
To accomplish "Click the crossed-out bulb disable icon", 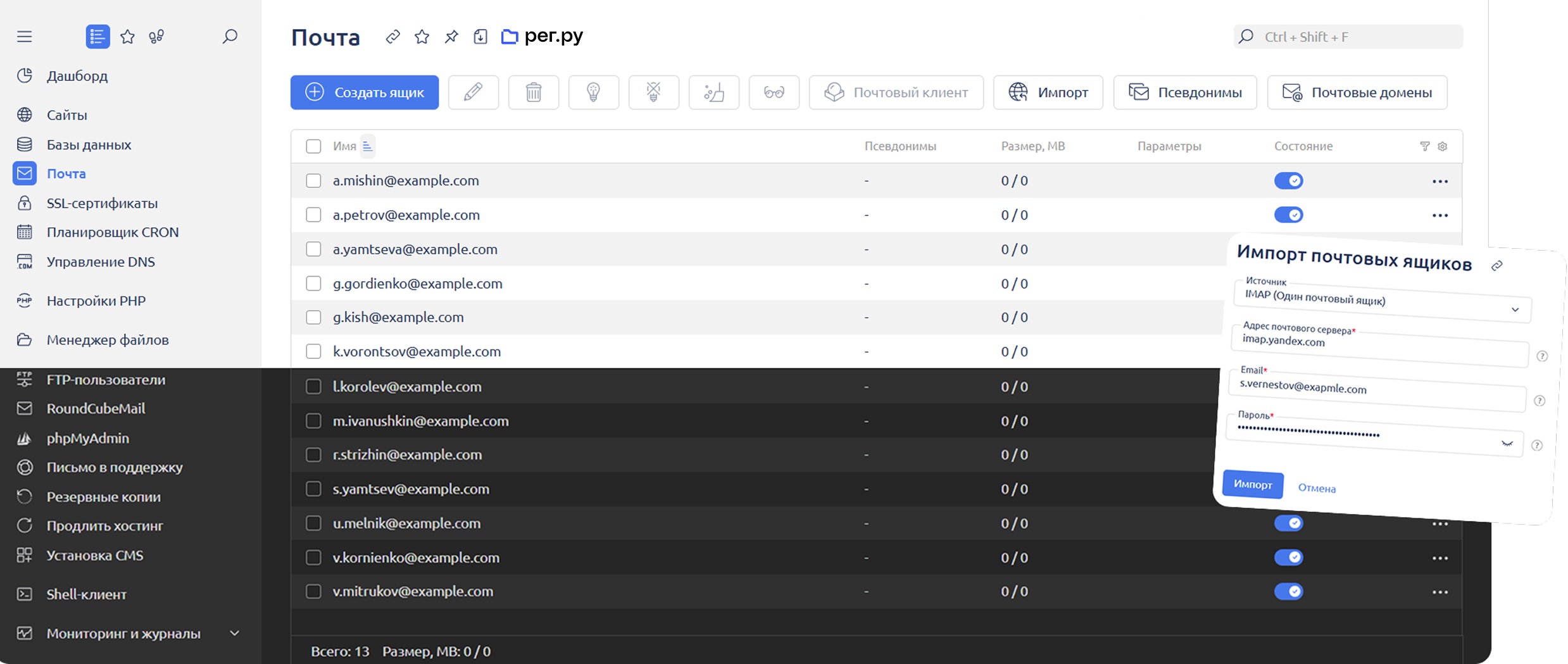I will (x=653, y=92).
